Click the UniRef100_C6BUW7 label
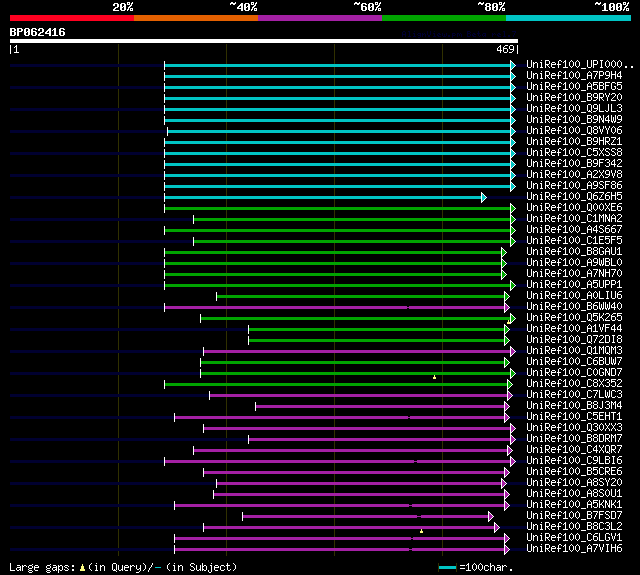The height and width of the screenshot is (575, 640). [x=574, y=362]
